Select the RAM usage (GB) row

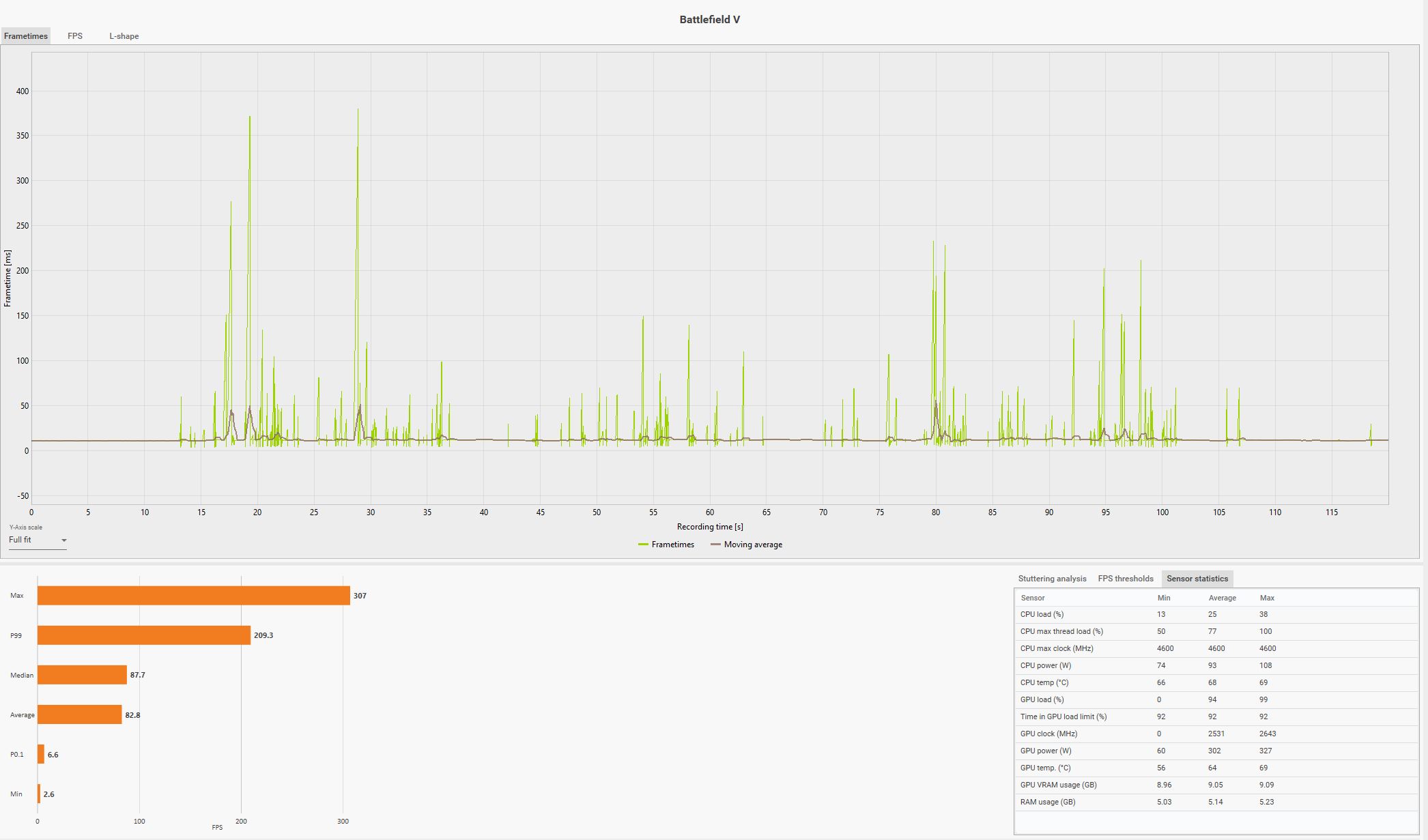1047,802
